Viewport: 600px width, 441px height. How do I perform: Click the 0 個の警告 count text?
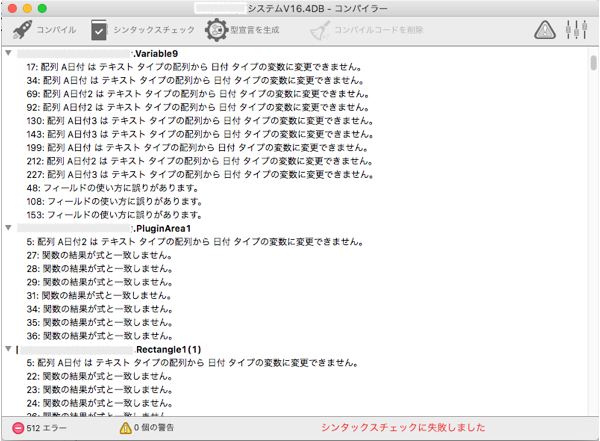(154, 428)
